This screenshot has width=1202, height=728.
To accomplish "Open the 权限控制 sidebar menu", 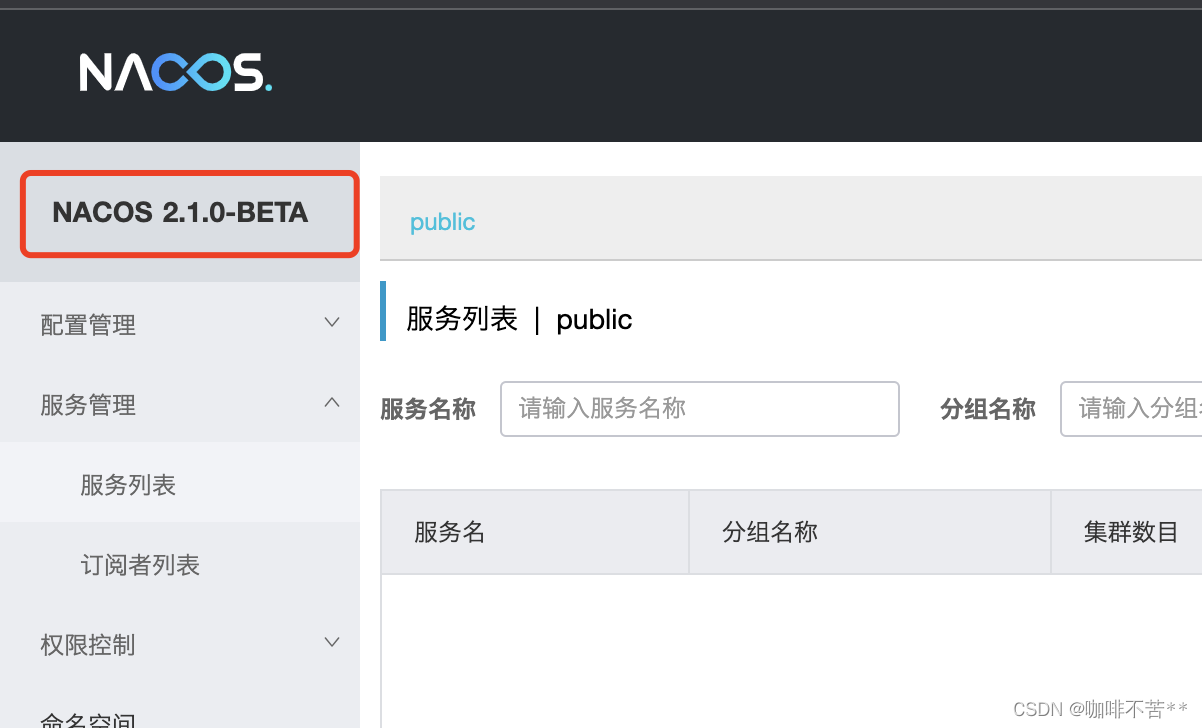I will click(x=180, y=644).
